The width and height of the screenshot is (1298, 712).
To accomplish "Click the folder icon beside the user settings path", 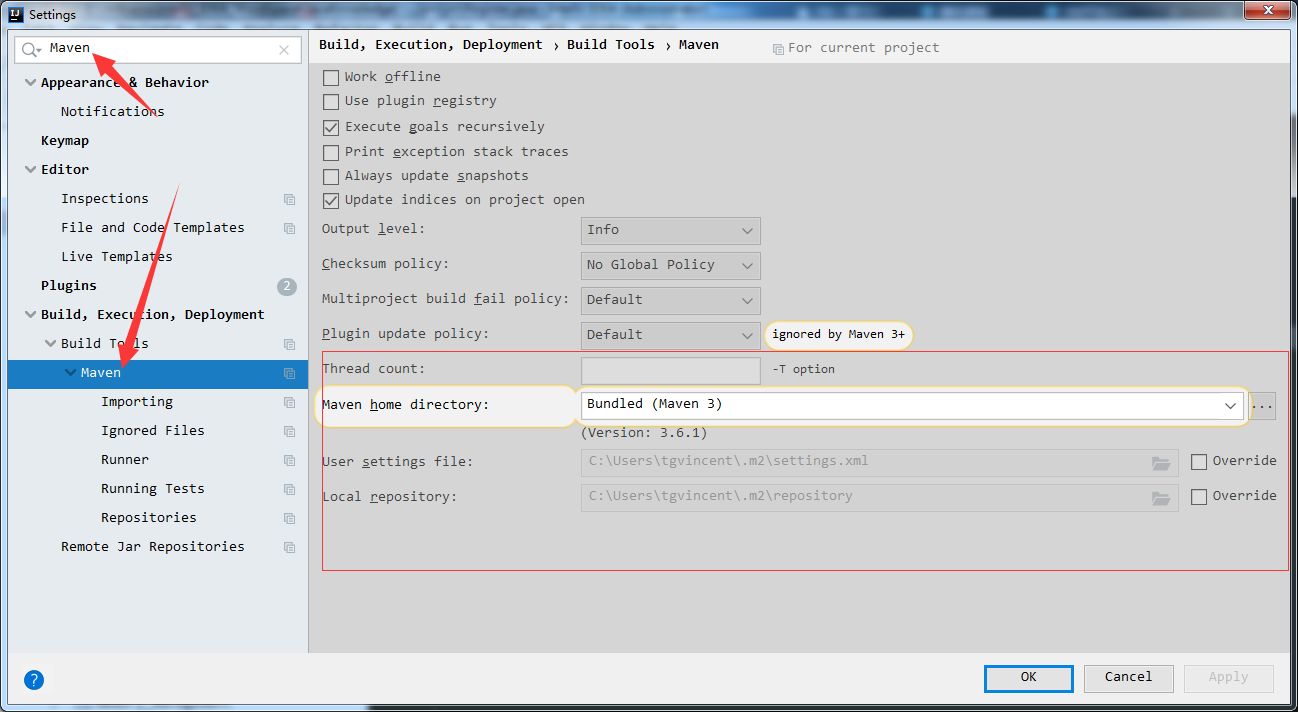I will click(1161, 461).
